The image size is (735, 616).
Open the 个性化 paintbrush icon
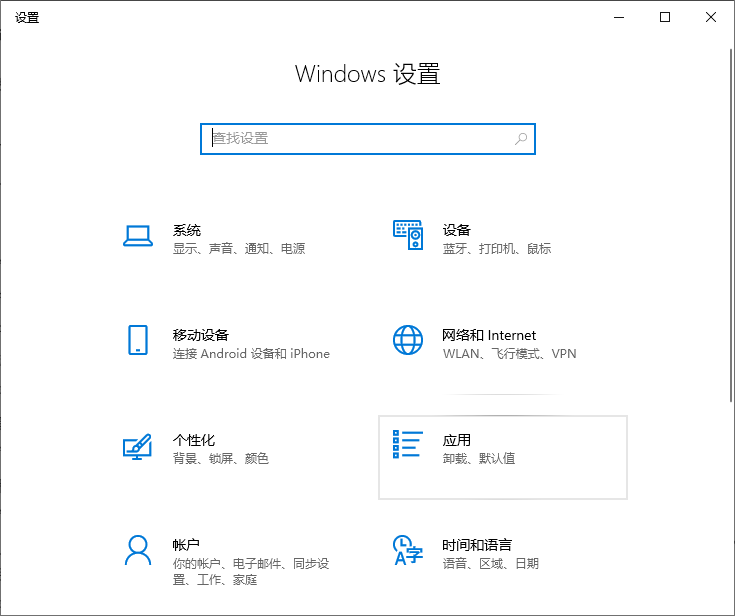point(137,446)
